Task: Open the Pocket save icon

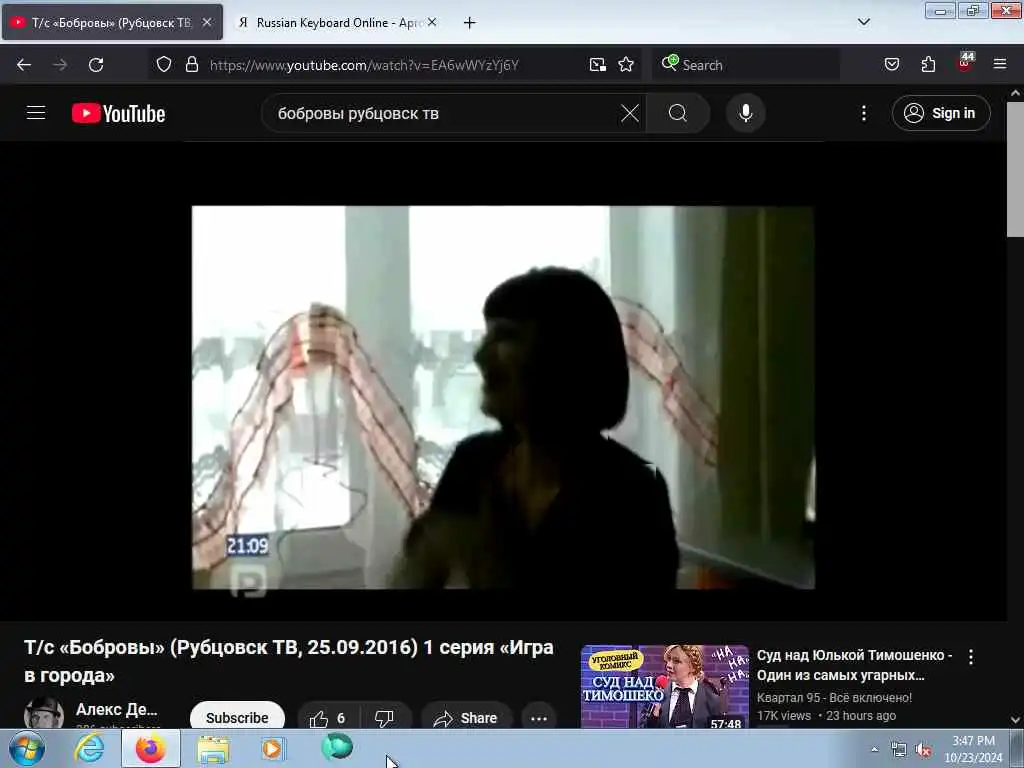Action: 891,65
